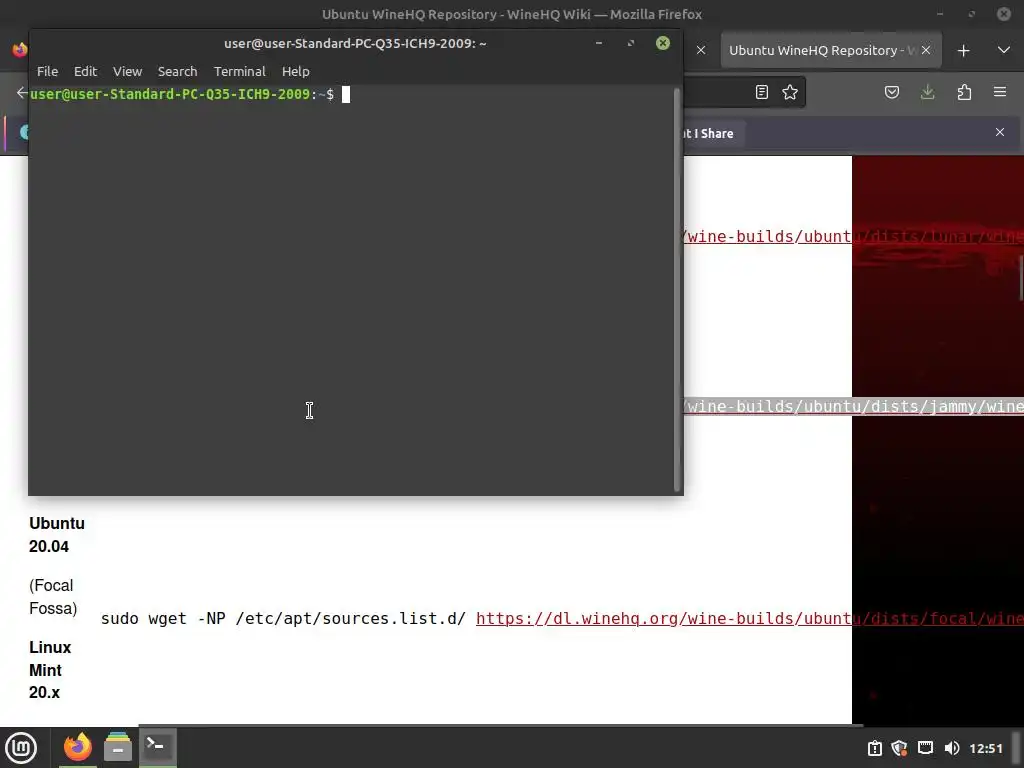Image resolution: width=1024 pixels, height=768 pixels.
Task: Close the left Firefox tab
Action: click(701, 50)
